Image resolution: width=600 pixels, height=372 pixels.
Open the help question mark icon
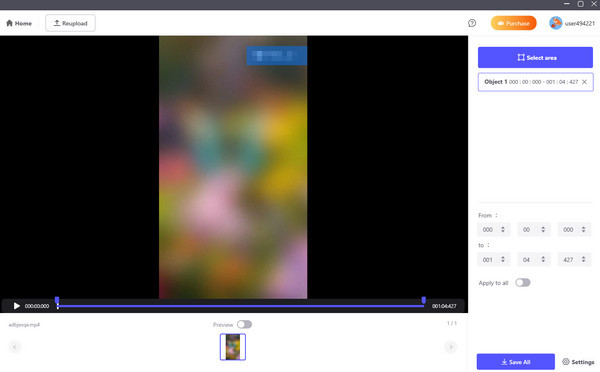tap(472, 23)
